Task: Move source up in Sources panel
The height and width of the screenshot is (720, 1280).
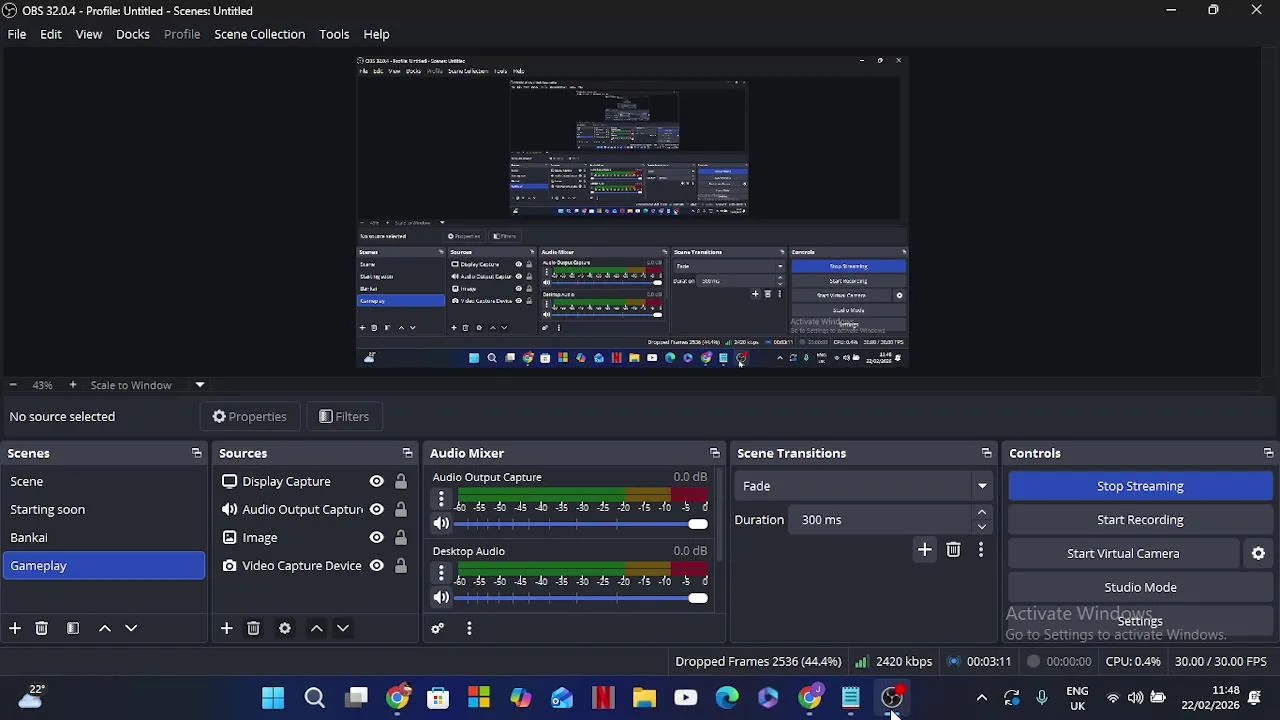Action: (x=317, y=628)
